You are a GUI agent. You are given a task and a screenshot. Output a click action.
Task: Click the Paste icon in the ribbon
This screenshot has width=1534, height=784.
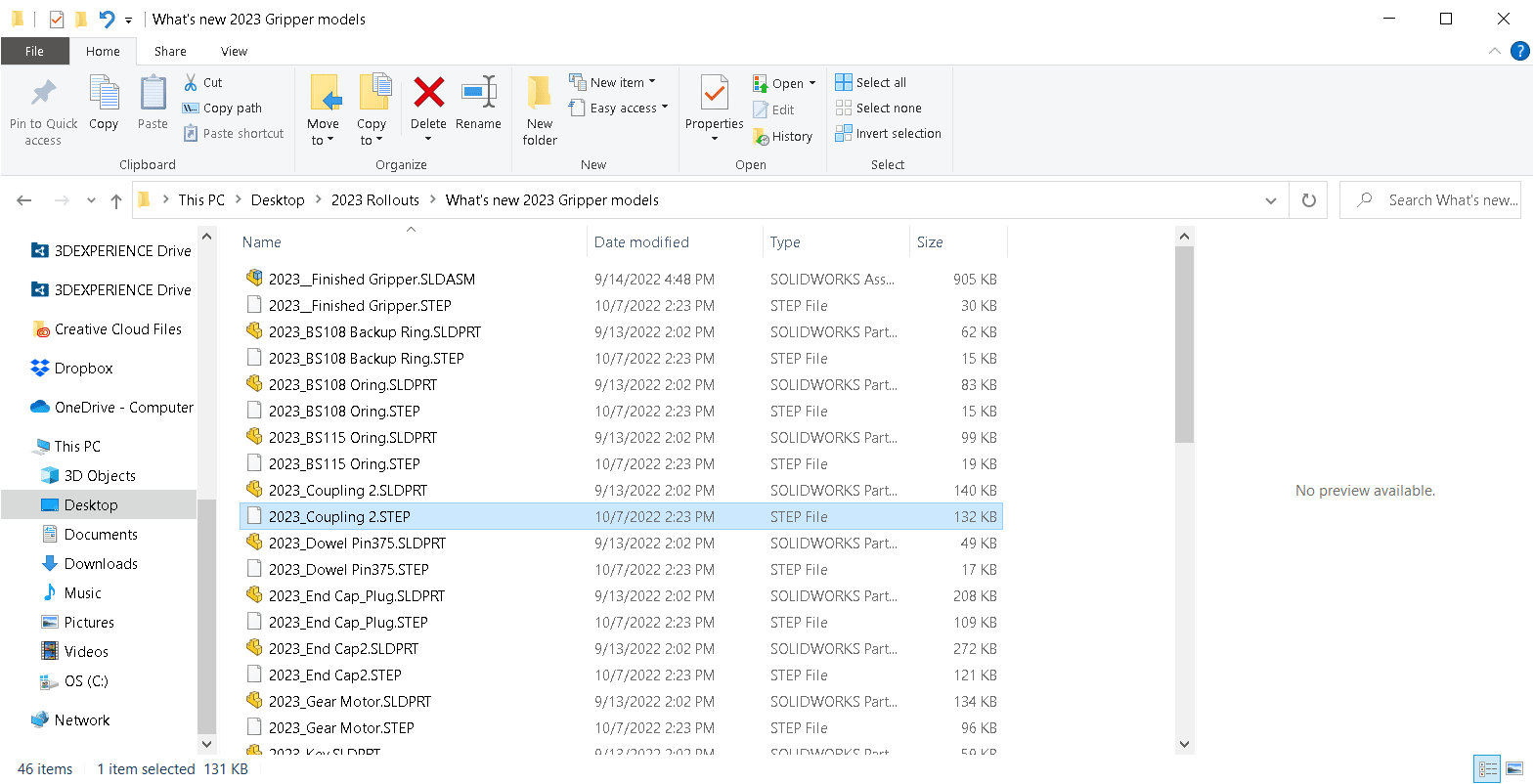click(153, 93)
